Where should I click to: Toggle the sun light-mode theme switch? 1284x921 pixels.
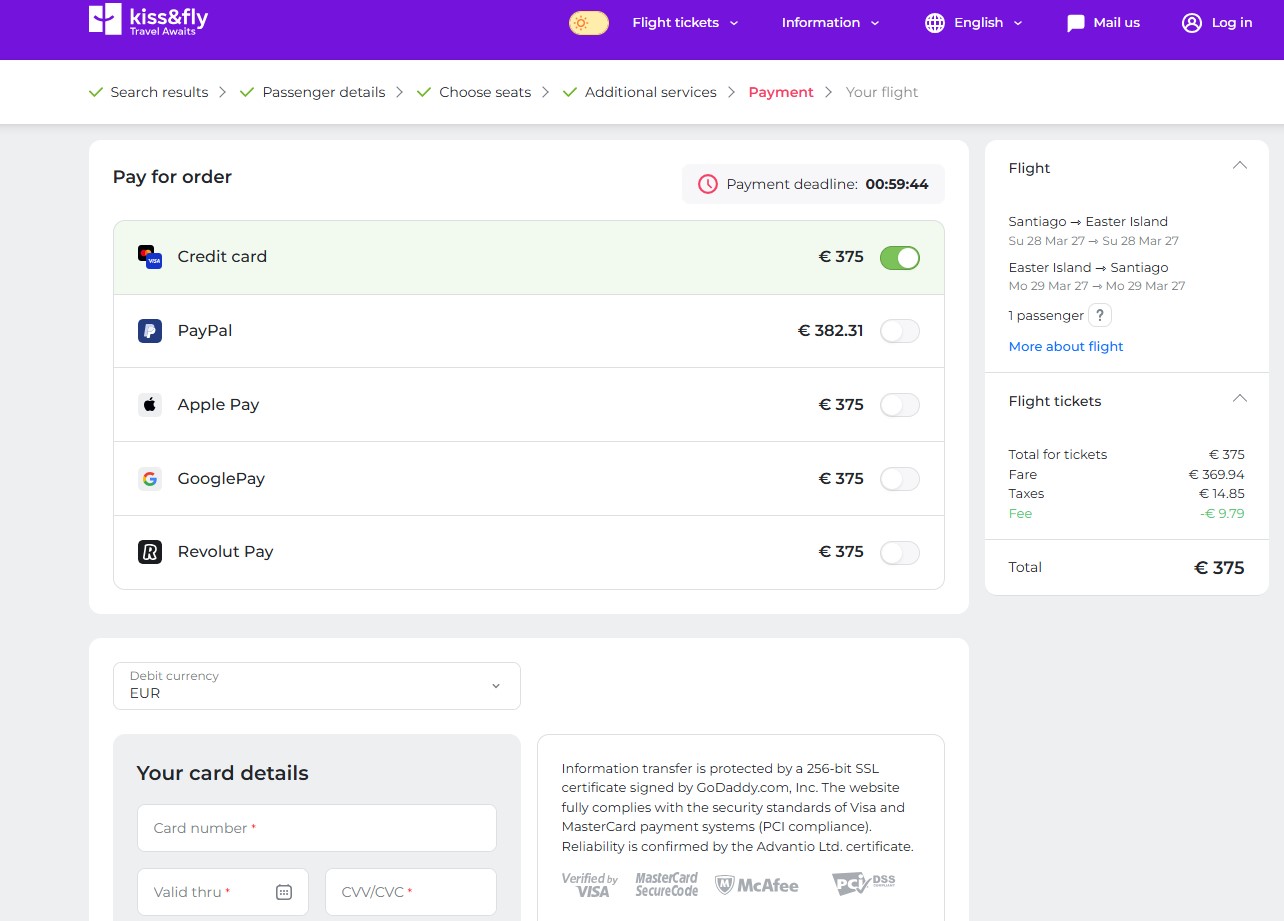[x=588, y=23]
